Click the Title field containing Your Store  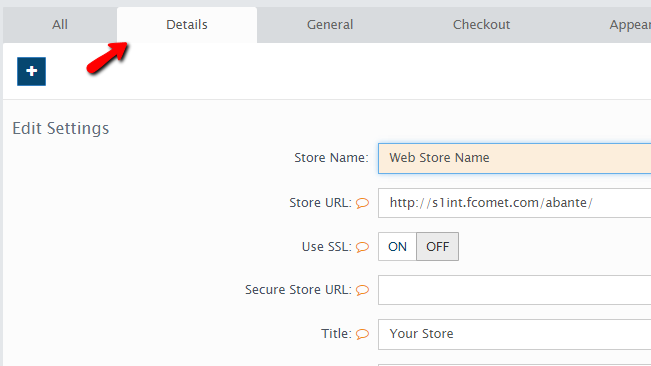coord(514,334)
